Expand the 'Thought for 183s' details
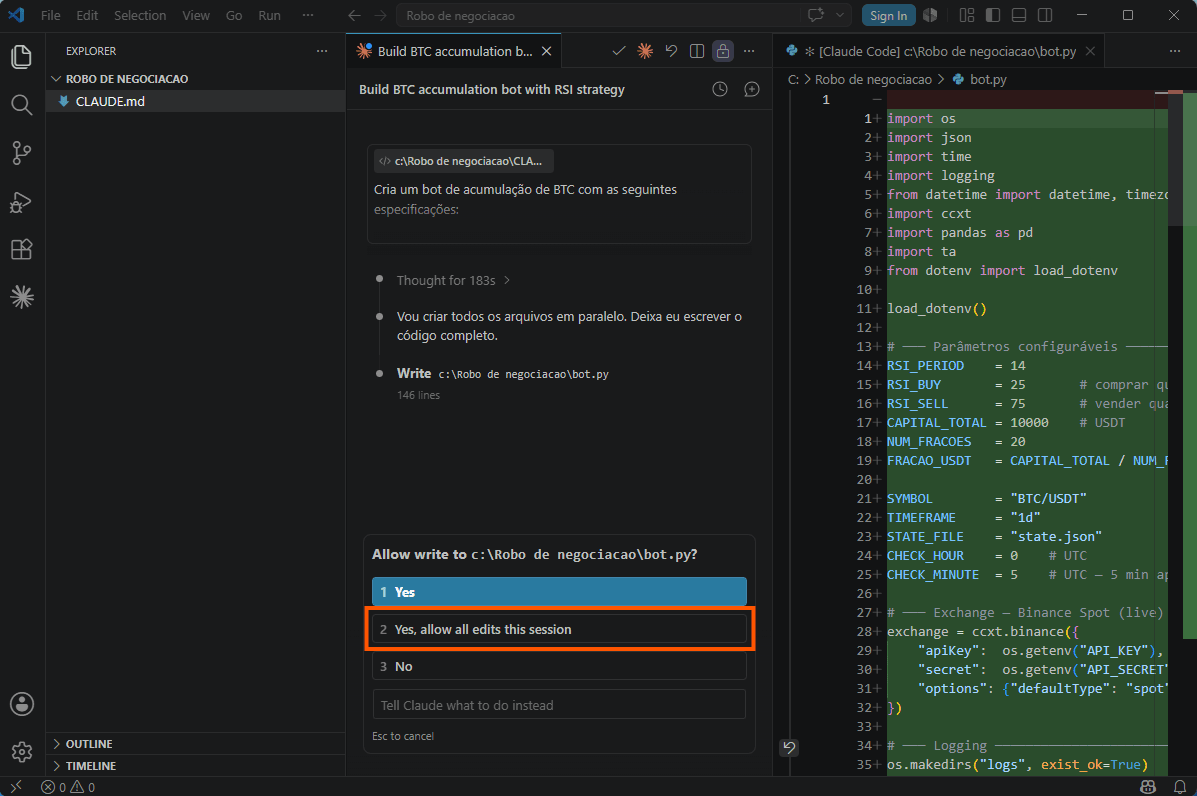 453,280
